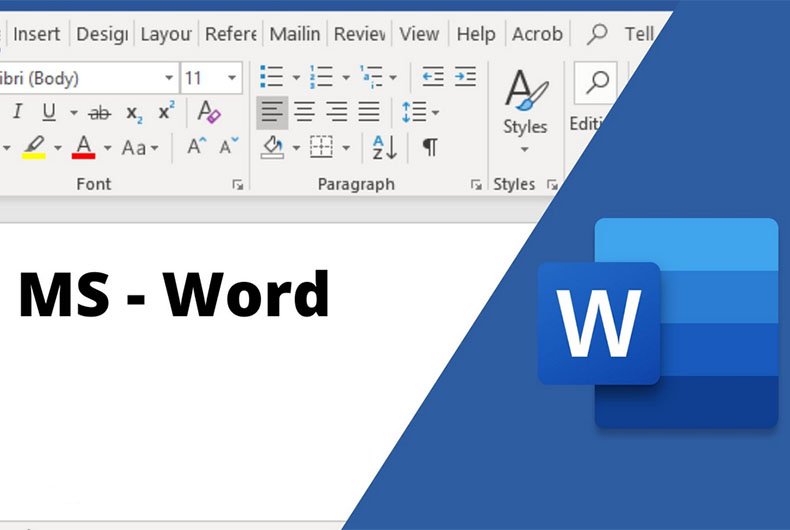Open the Paragraph dialog launcher

coord(476,185)
